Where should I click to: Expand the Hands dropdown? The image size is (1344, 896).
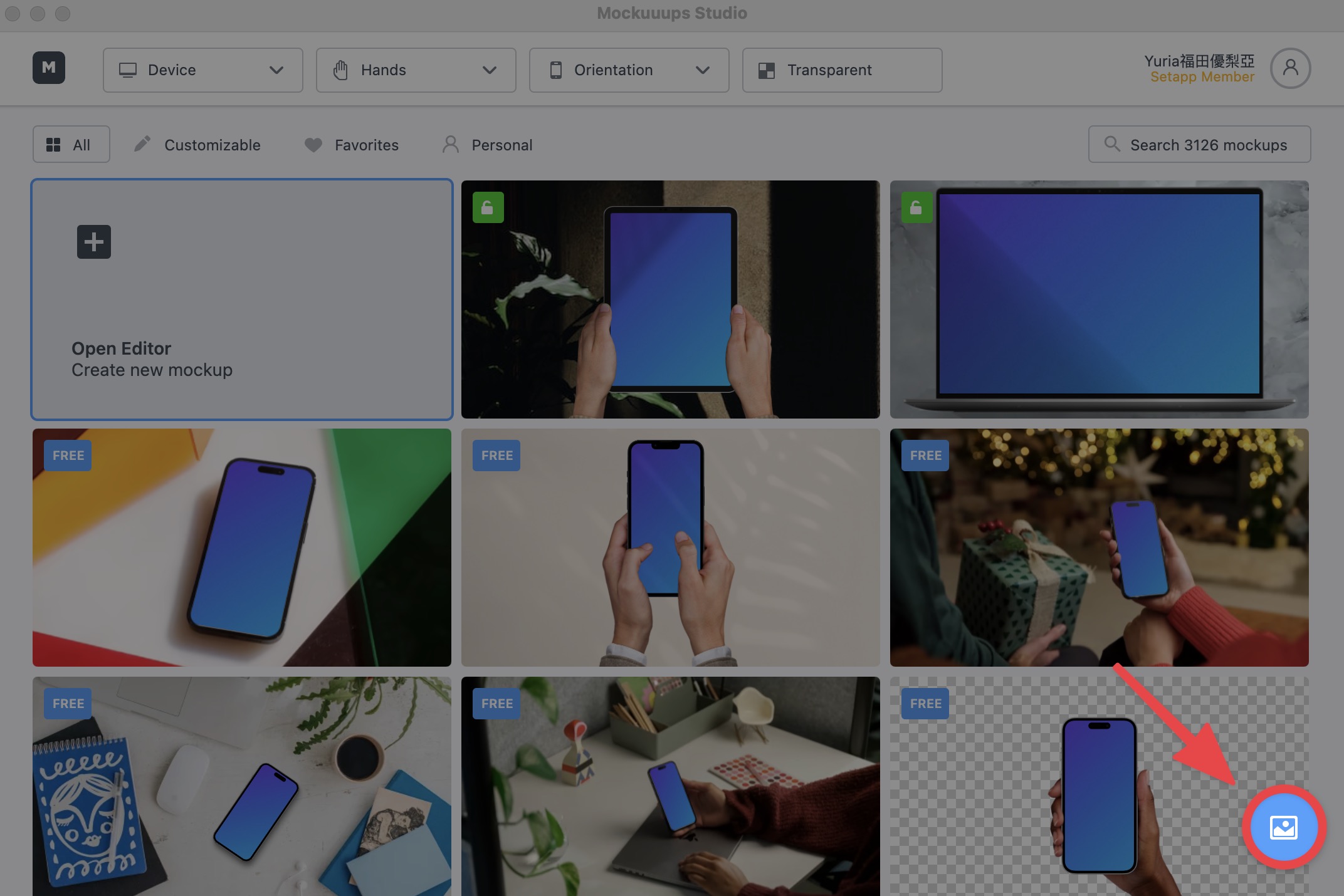coord(416,70)
